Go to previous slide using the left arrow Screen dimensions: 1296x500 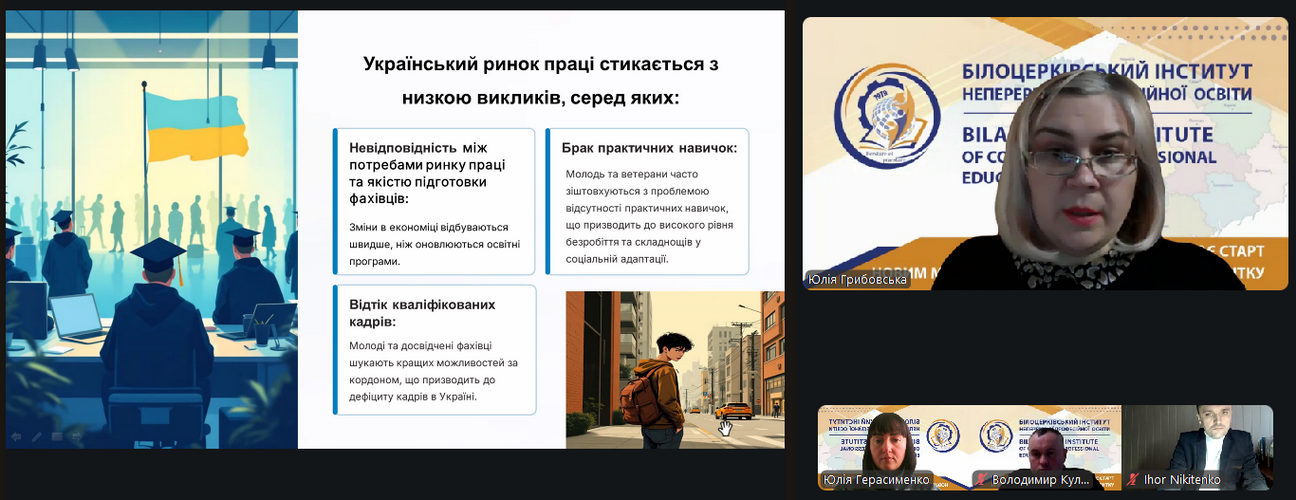pyautogui.click(x=15, y=437)
